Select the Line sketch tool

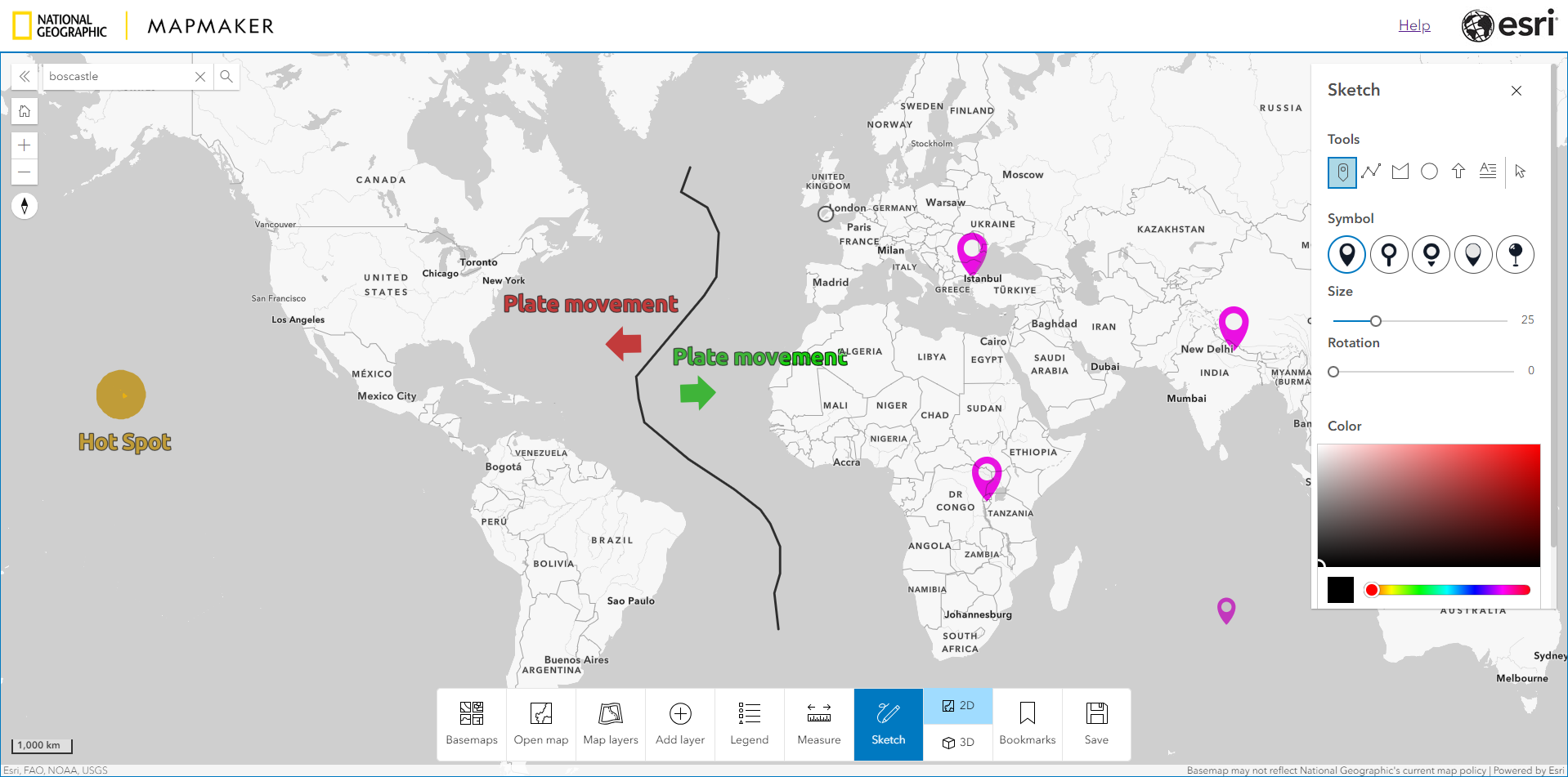(1371, 172)
